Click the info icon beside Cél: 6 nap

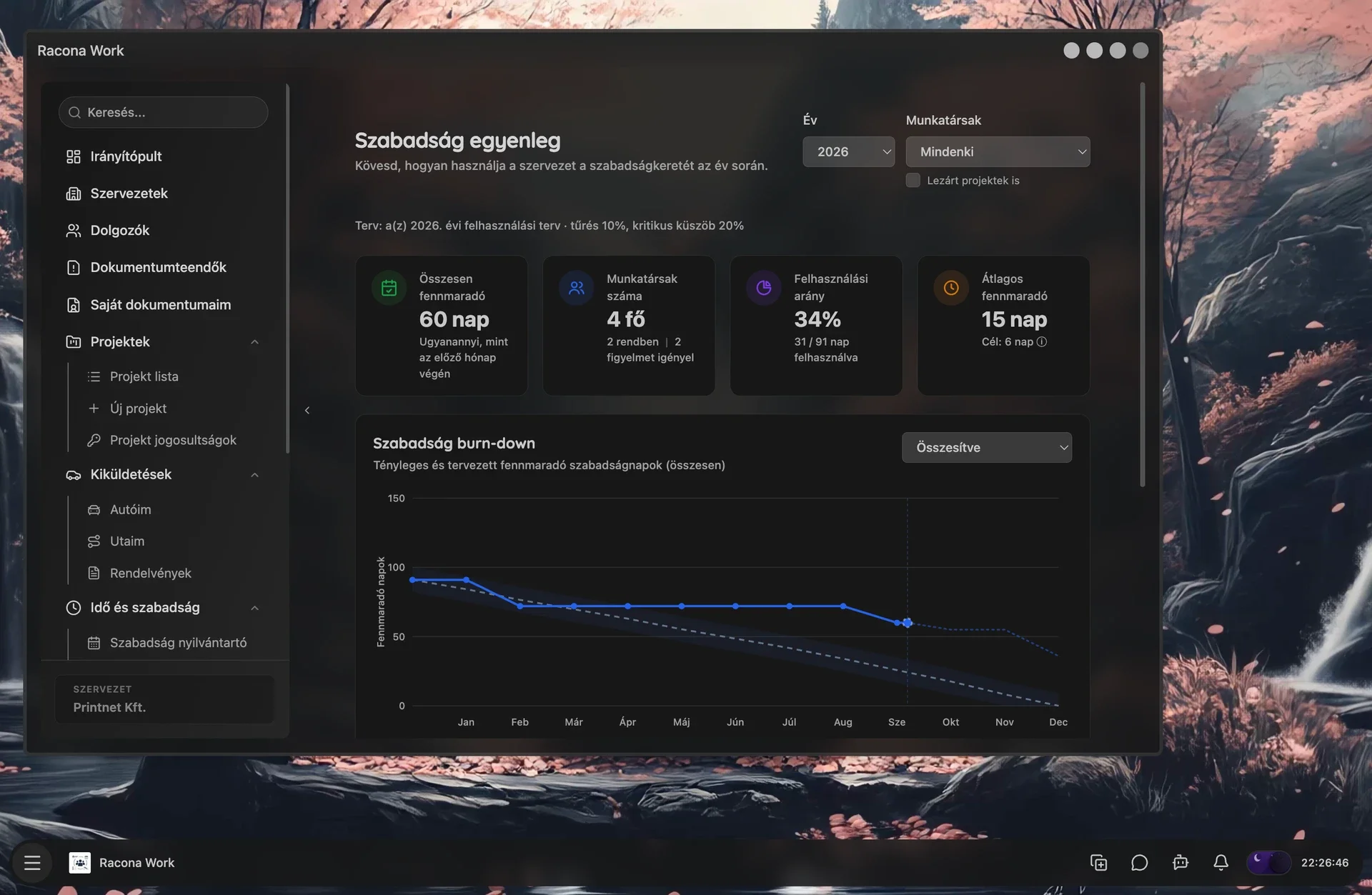[1042, 341]
